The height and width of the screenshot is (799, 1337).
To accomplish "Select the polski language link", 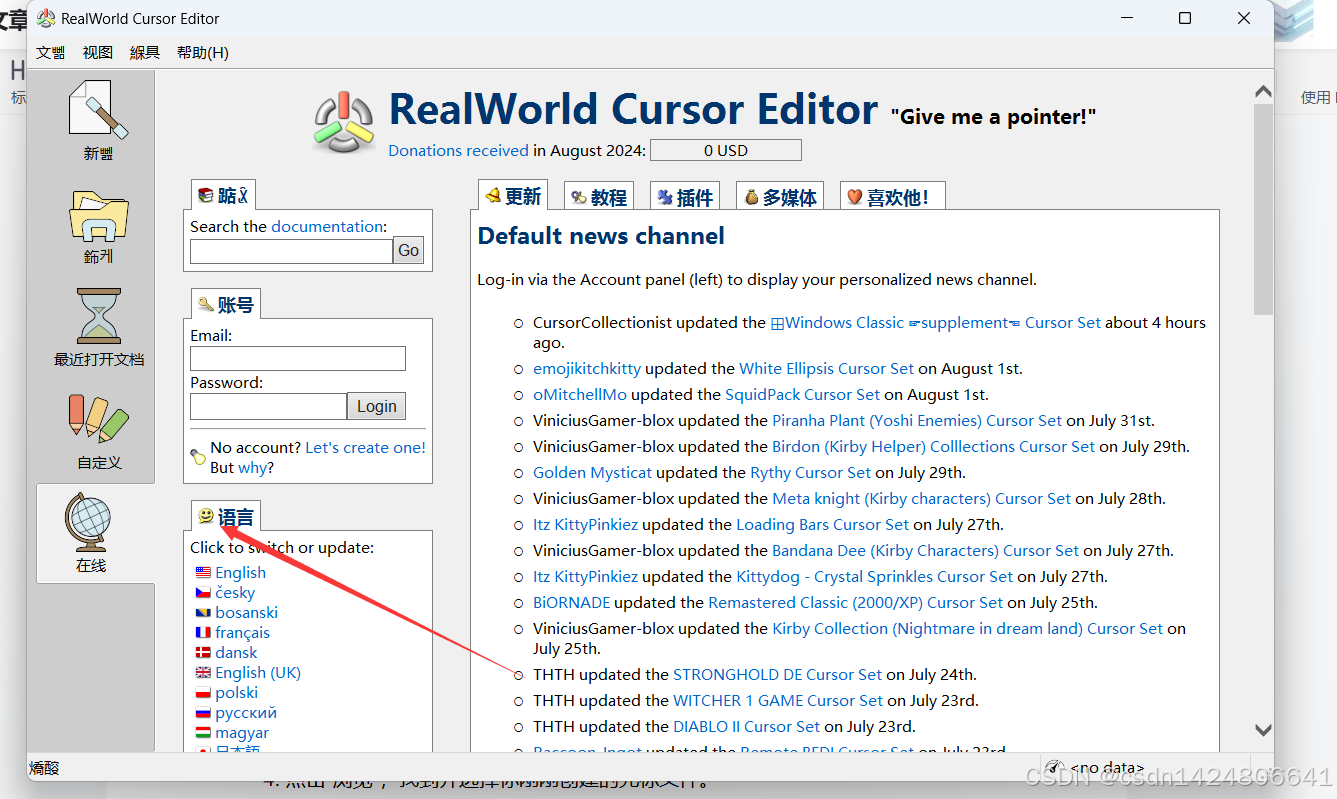I will coord(236,693).
